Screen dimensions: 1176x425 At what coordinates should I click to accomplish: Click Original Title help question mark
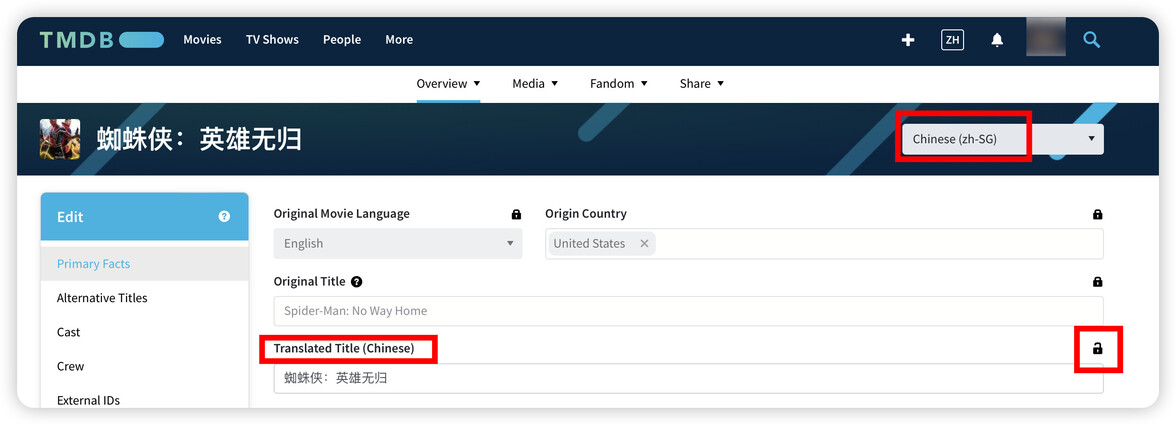point(357,282)
